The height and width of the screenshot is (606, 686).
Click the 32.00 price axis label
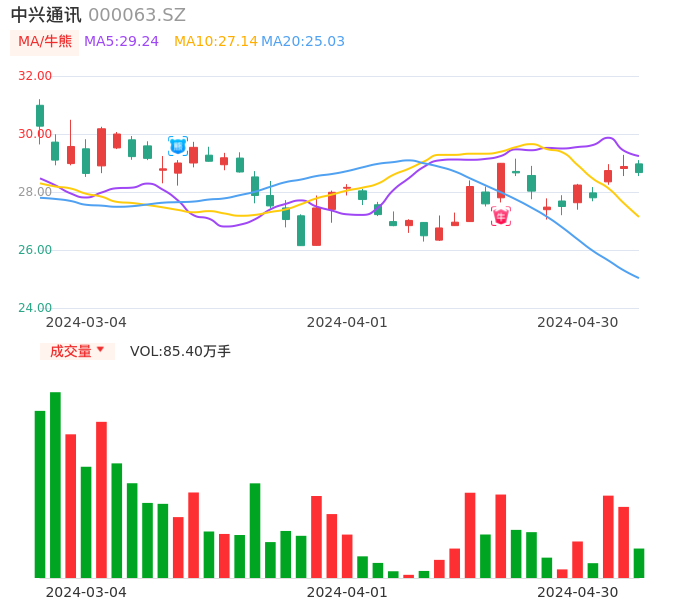pos(35,76)
